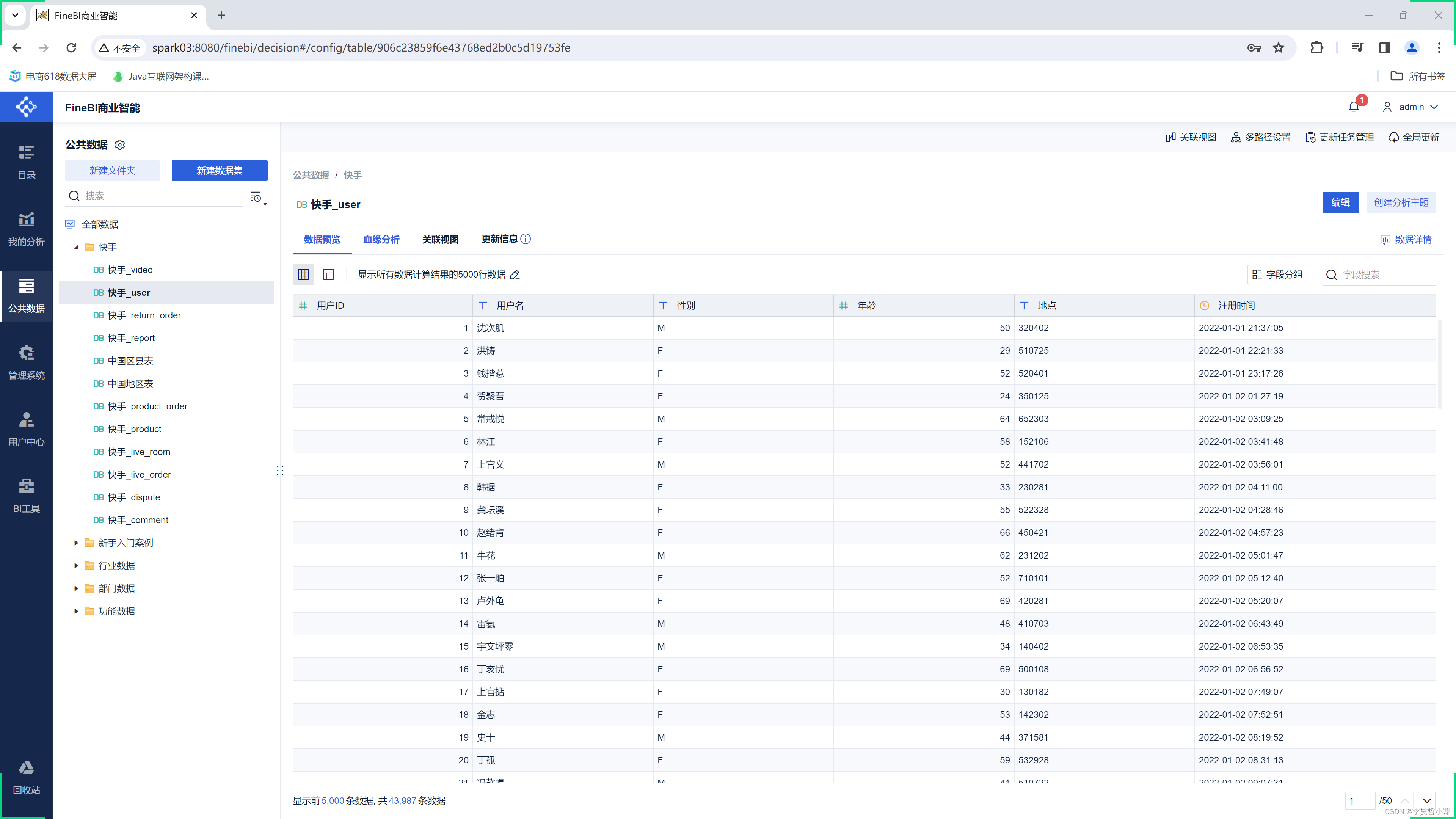The image size is (1456, 819).
Task: Open 公共数据 settings gear icon
Action: pyautogui.click(x=120, y=145)
